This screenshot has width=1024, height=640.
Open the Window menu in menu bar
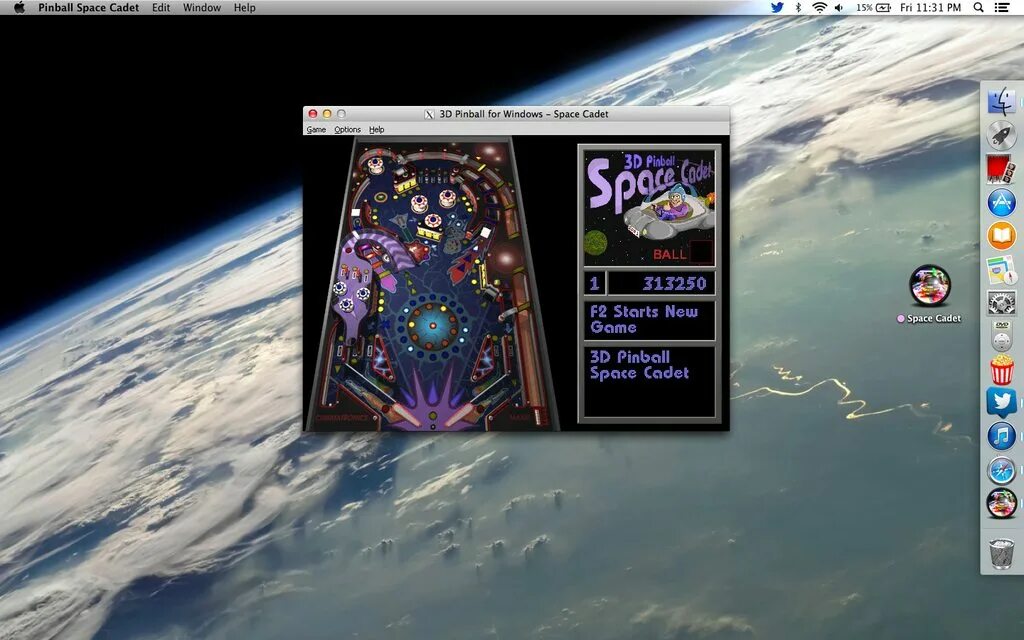202,7
